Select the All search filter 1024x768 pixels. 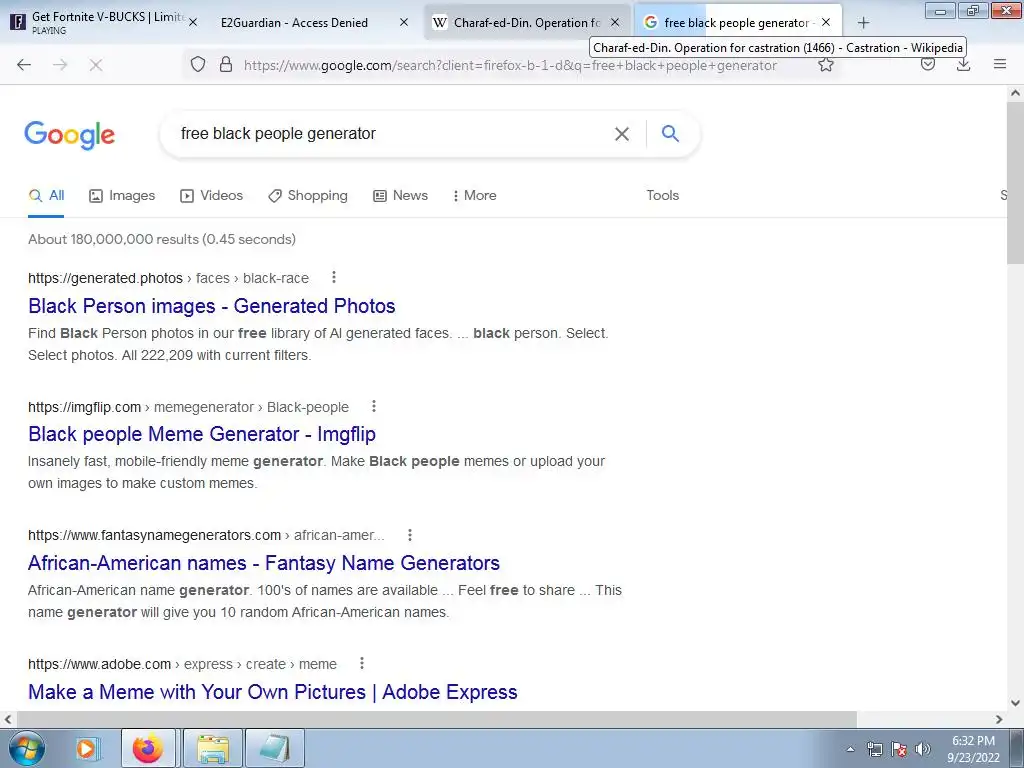46,195
